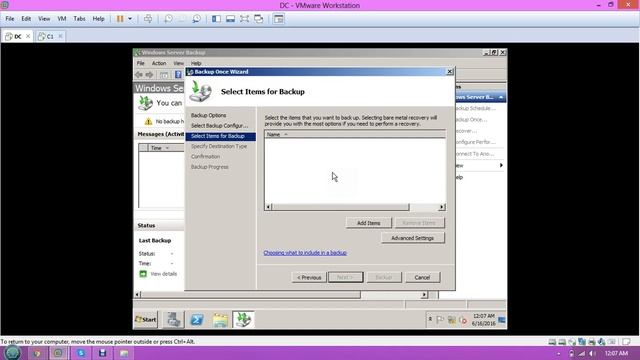This screenshot has height=360, width=640.
Task: Toggle the thumbnail bar view icon
Action: (230, 19)
